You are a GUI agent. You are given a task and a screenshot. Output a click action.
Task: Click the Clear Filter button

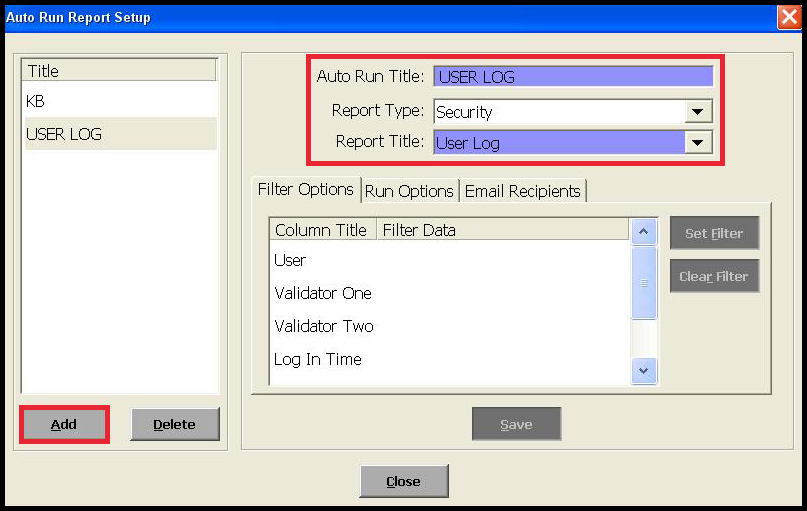[x=714, y=276]
